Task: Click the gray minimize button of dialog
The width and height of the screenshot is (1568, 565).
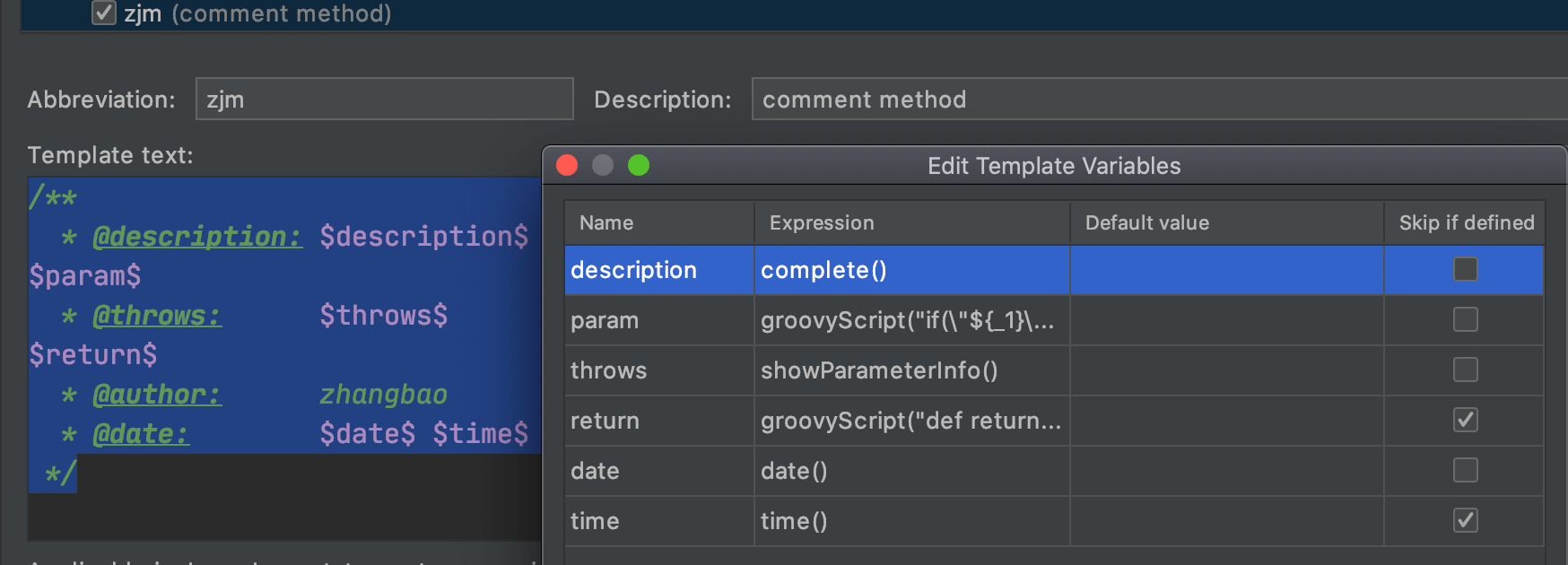Action: pyautogui.click(x=603, y=166)
